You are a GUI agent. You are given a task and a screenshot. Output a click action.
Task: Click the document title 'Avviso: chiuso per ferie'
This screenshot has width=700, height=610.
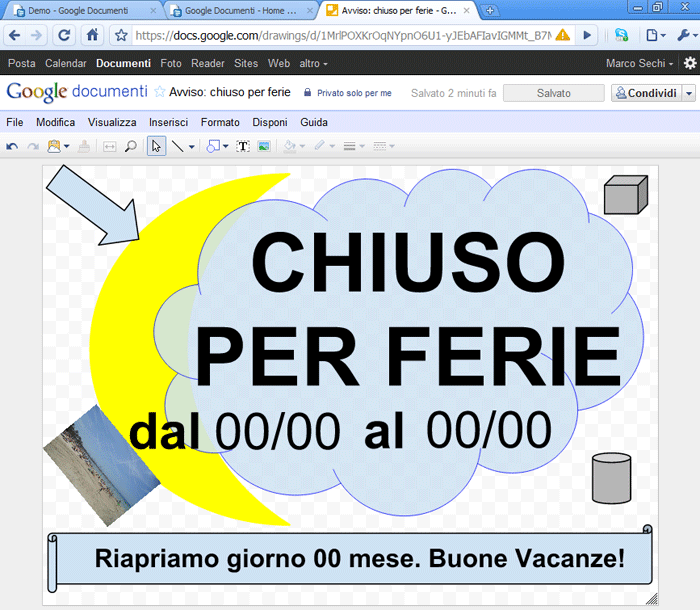click(x=229, y=92)
